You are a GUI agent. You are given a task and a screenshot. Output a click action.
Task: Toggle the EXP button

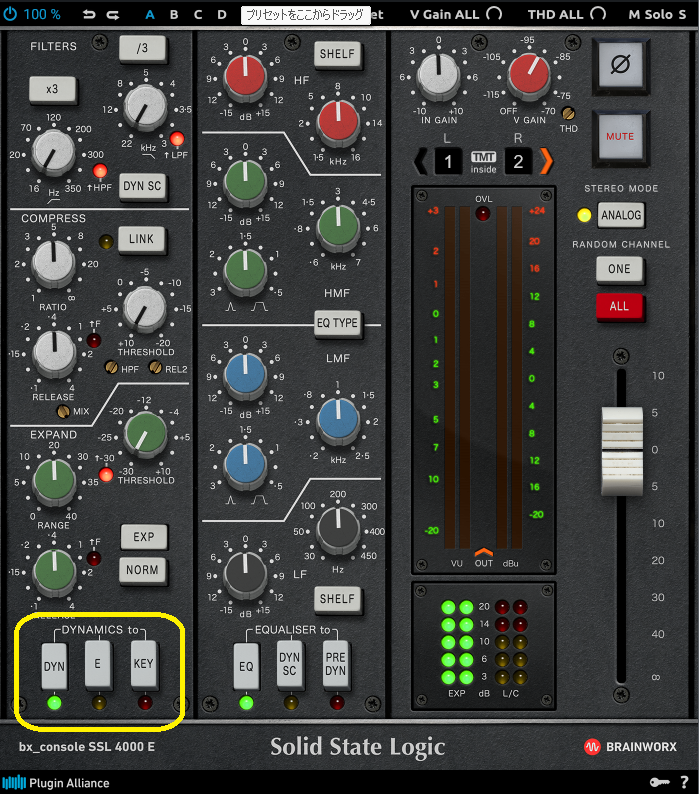[x=144, y=537]
